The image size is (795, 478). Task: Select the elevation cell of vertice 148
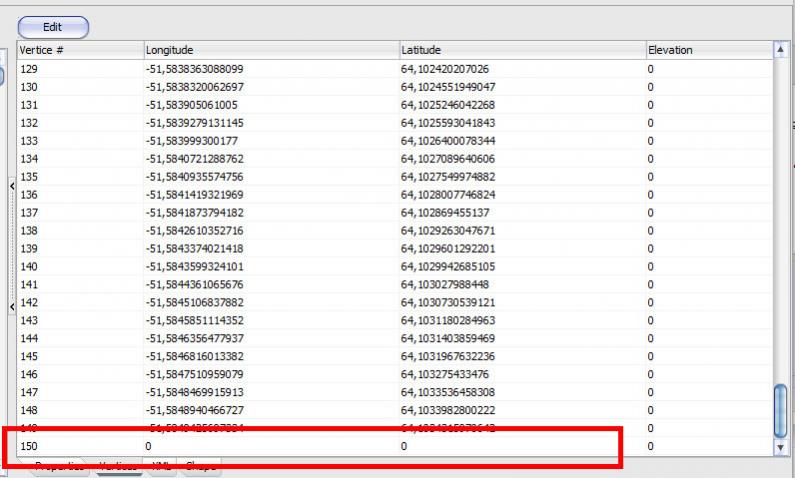(x=706, y=410)
